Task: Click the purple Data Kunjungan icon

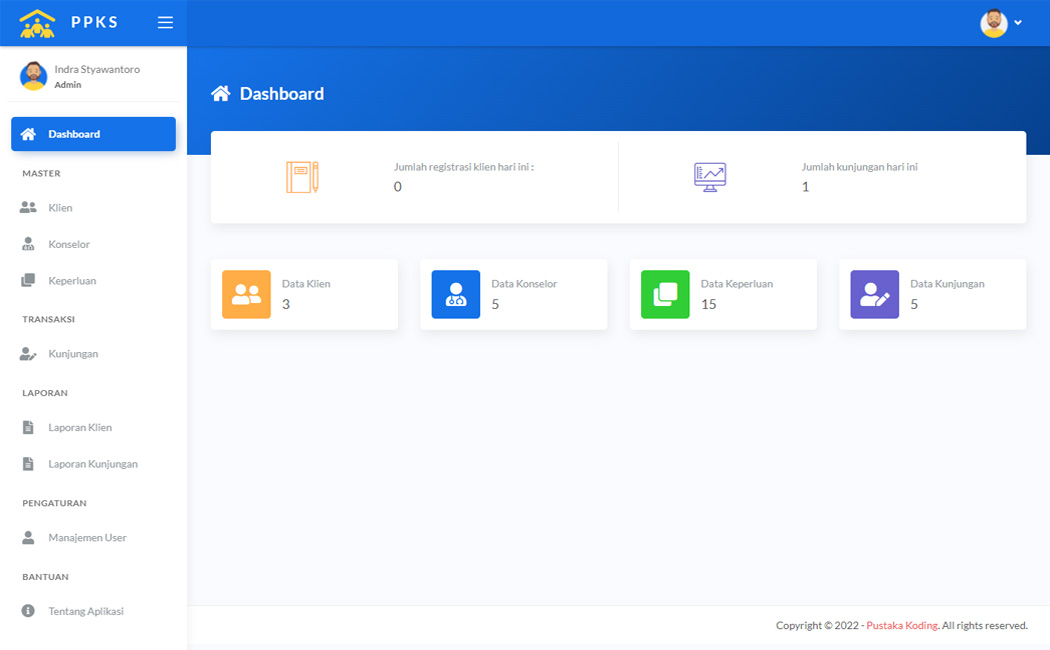Action: point(874,294)
